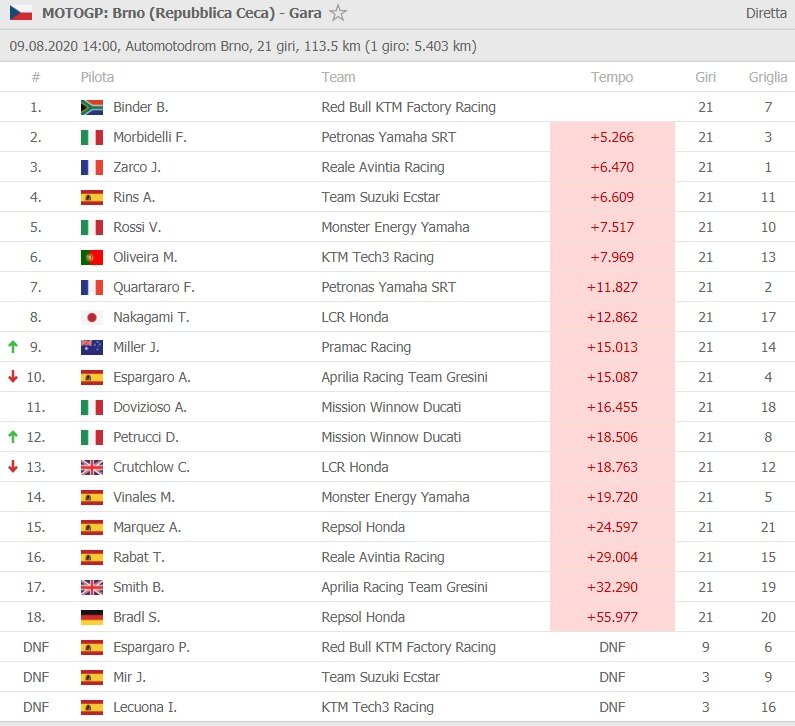The height and width of the screenshot is (726, 795).
Task: Click team LCR Honda for Nakagami
Action: tap(355, 317)
